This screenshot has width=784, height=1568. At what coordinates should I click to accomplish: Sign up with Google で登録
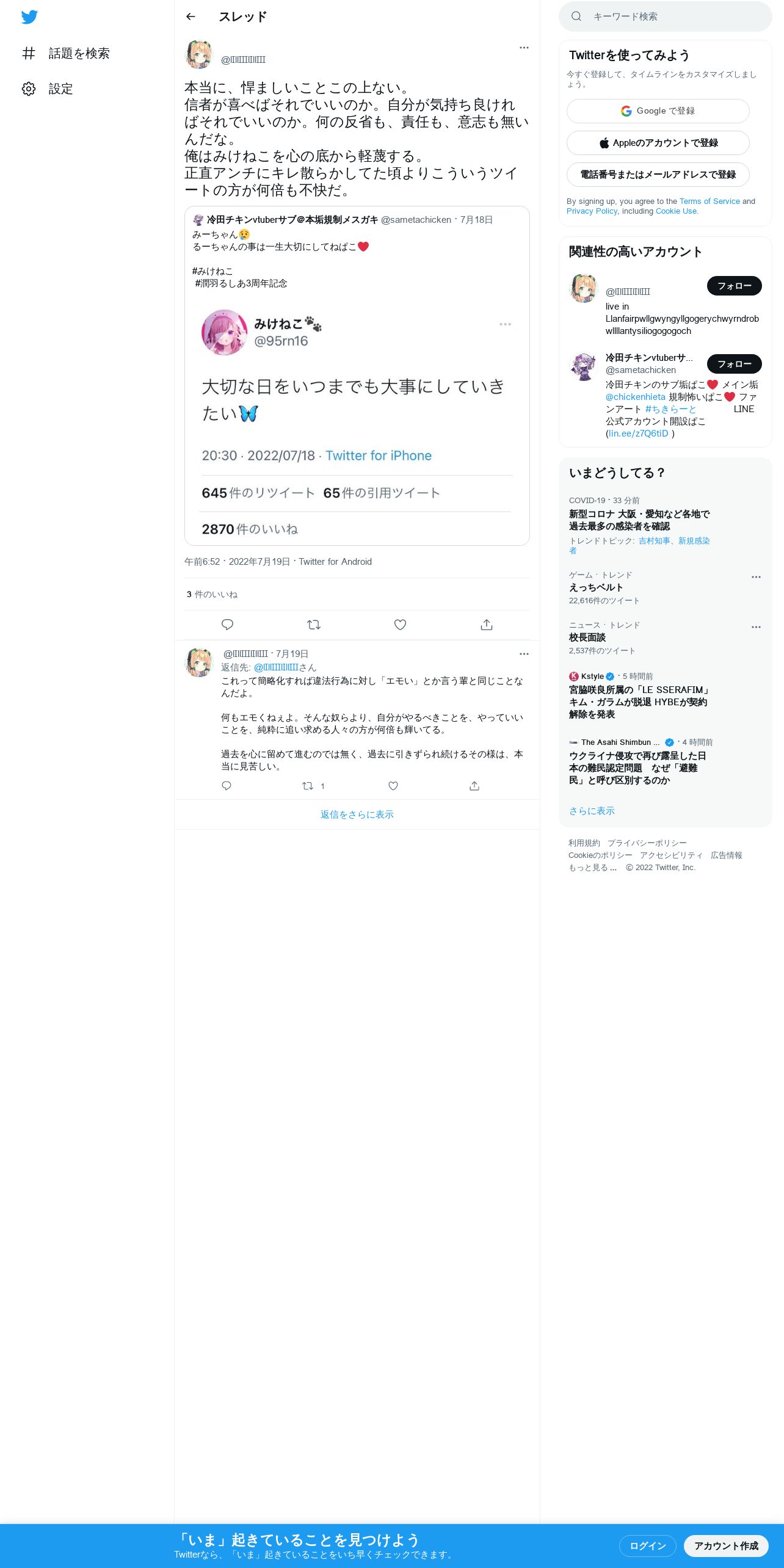[x=658, y=111]
